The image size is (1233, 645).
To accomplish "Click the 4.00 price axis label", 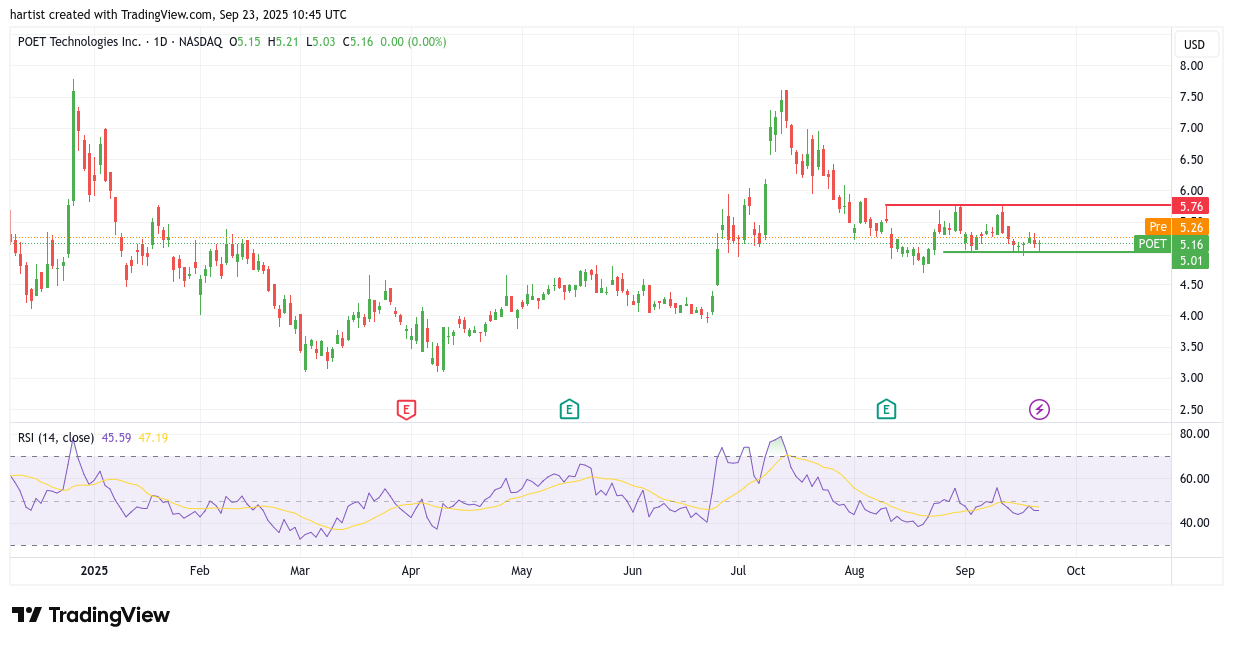I will pyautogui.click(x=1191, y=316).
